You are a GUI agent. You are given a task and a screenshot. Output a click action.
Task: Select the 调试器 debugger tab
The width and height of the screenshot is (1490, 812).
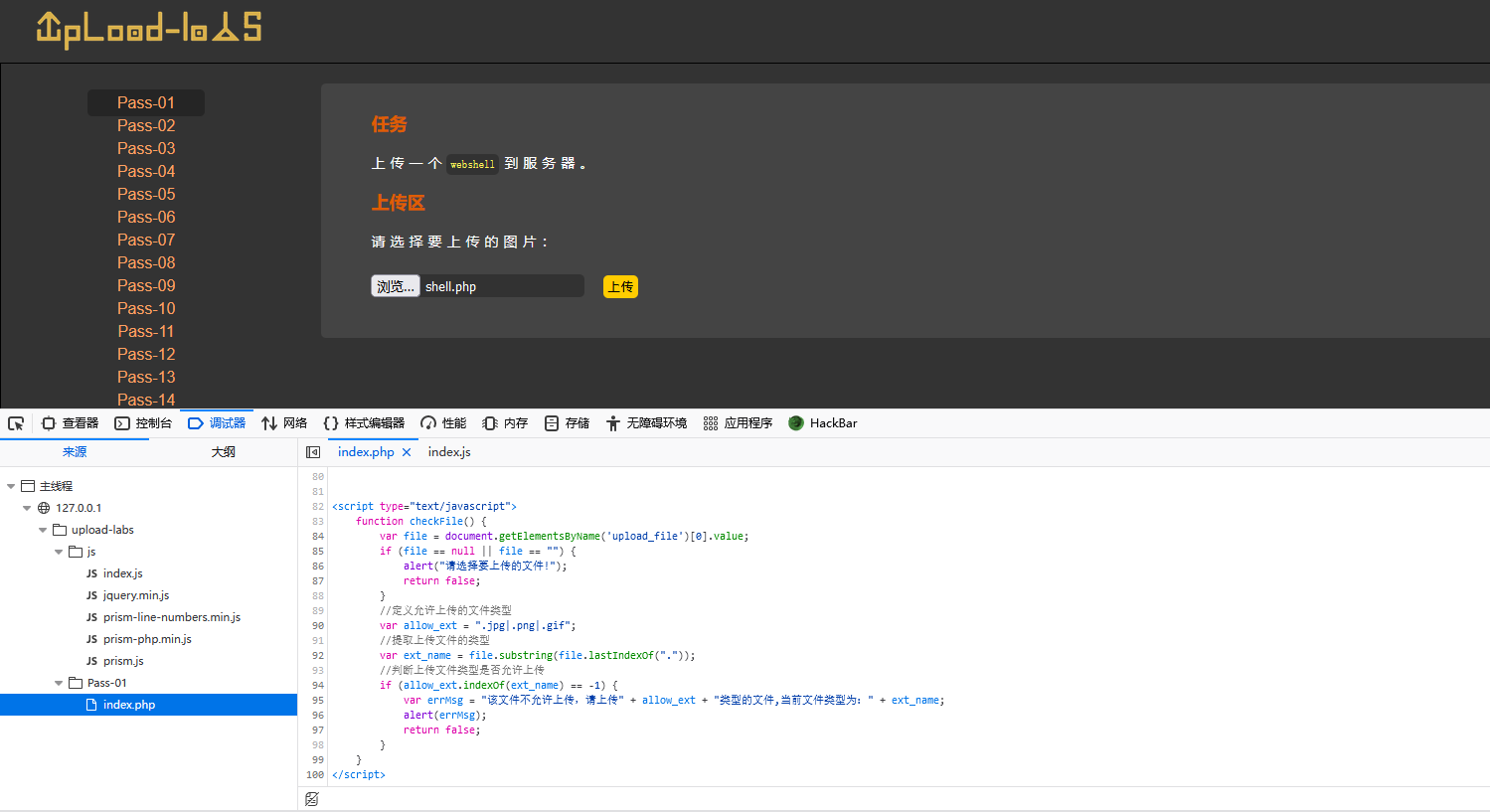tap(217, 423)
